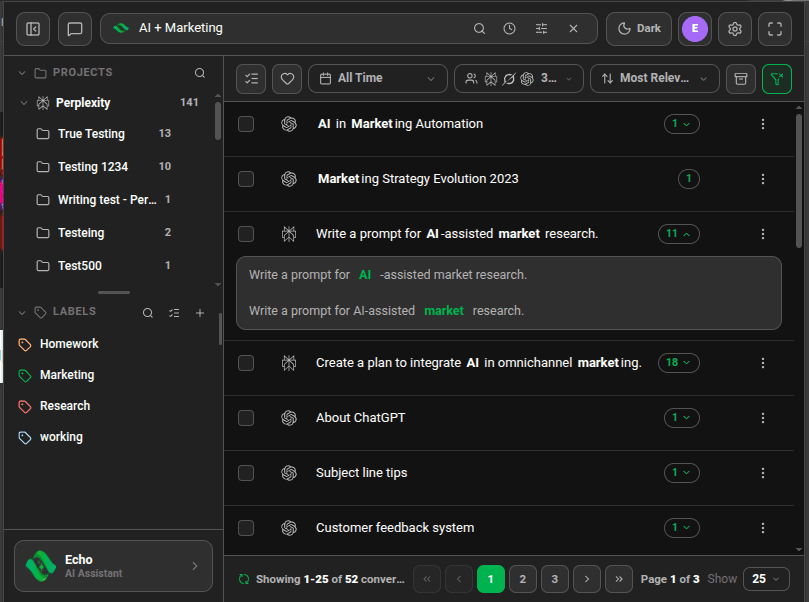This screenshot has width=809, height=602.
Task: Refresh the conversation list icon
Action: tap(244, 579)
